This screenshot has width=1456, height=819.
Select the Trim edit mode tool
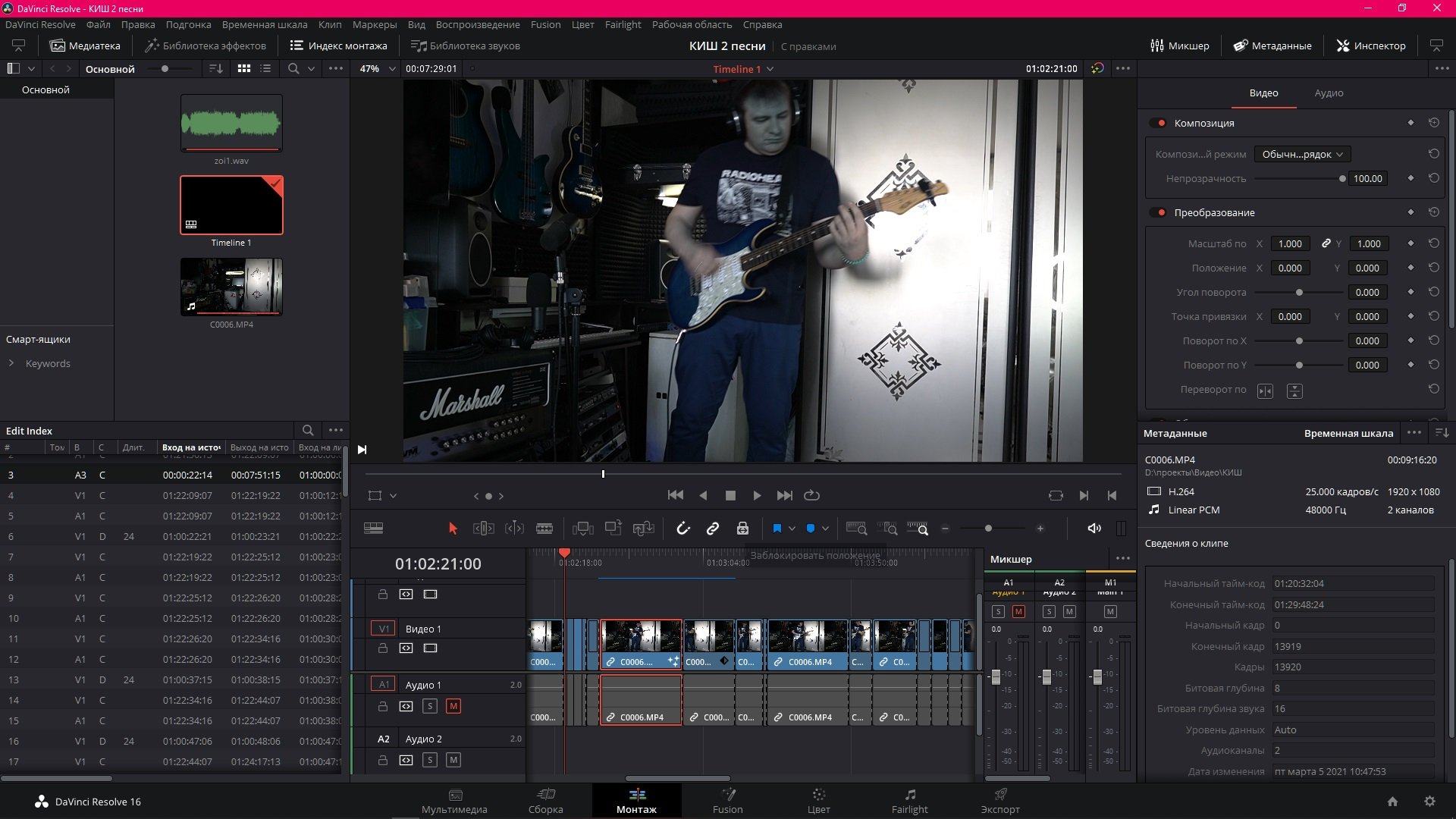(x=483, y=529)
